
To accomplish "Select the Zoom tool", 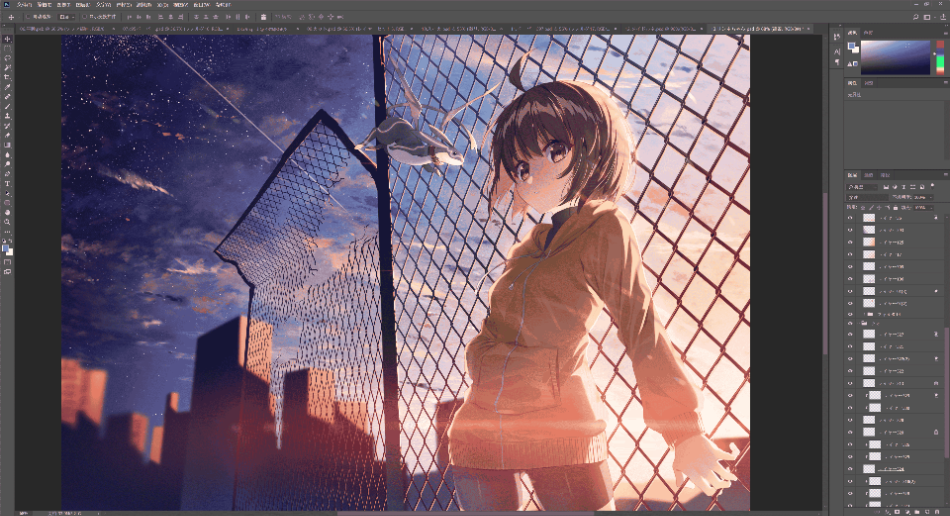I will coord(7,222).
